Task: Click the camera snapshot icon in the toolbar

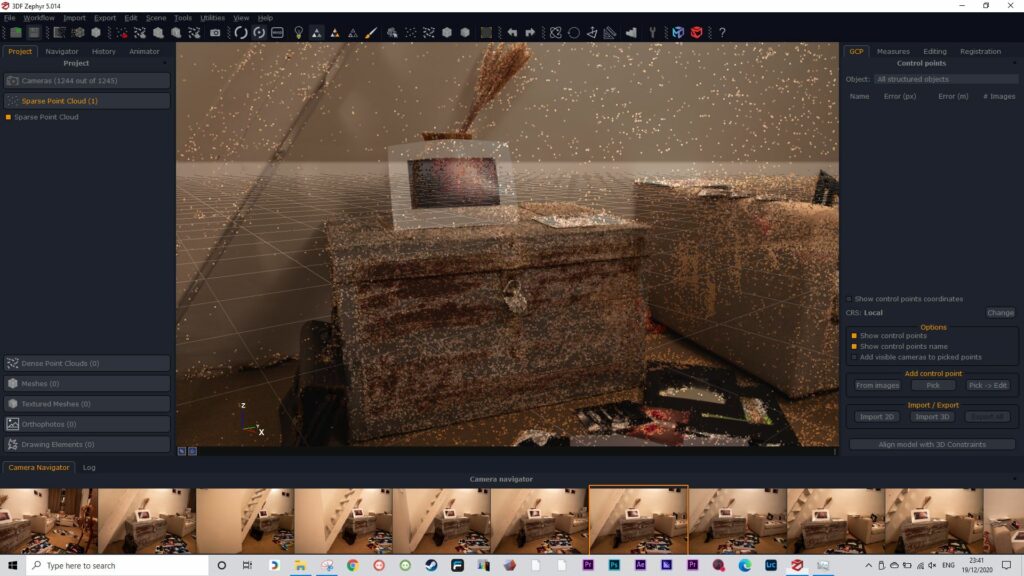Action: [x=215, y=33]
